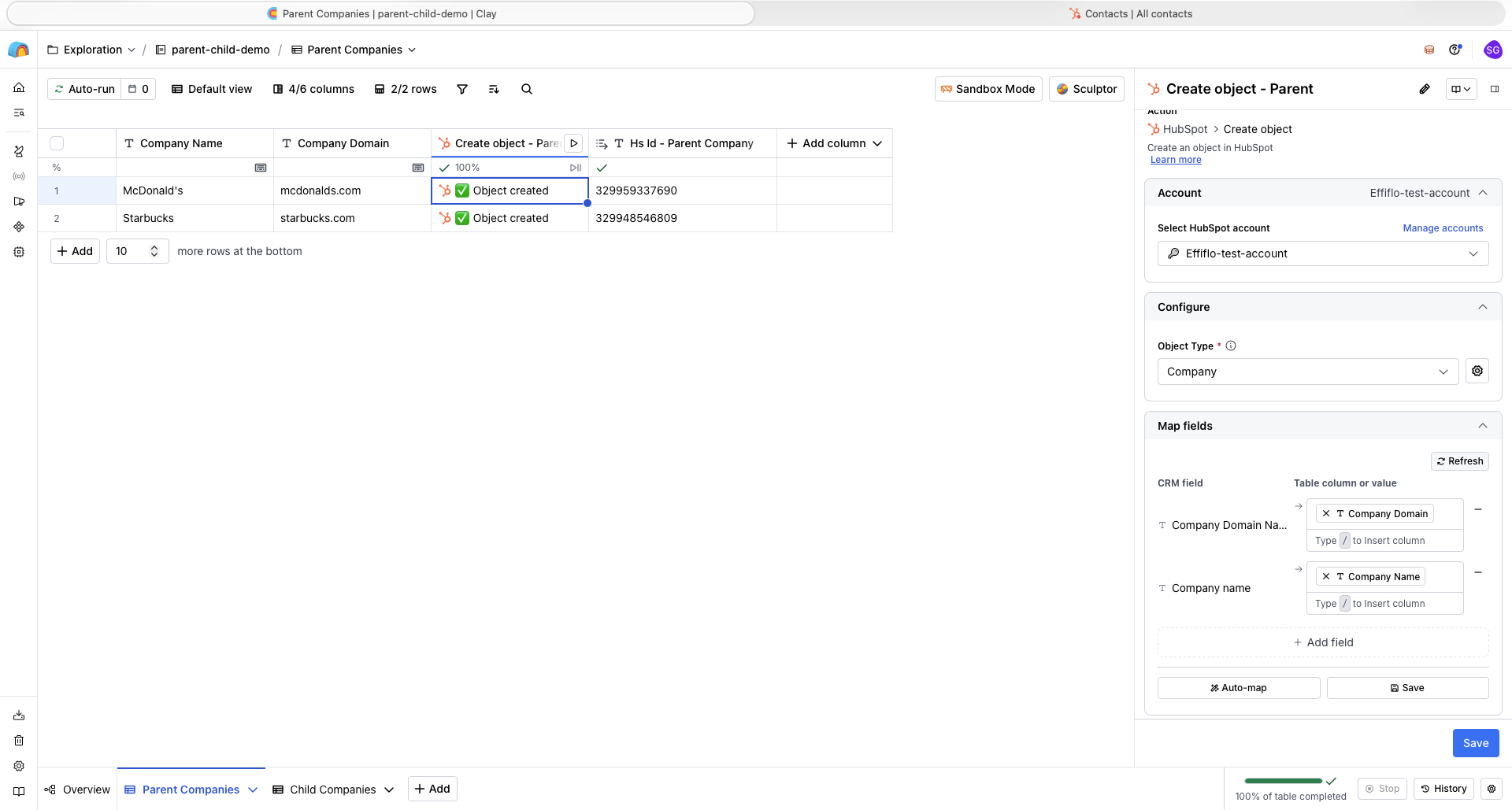Switch to the Overview tab

coord(77,790)
